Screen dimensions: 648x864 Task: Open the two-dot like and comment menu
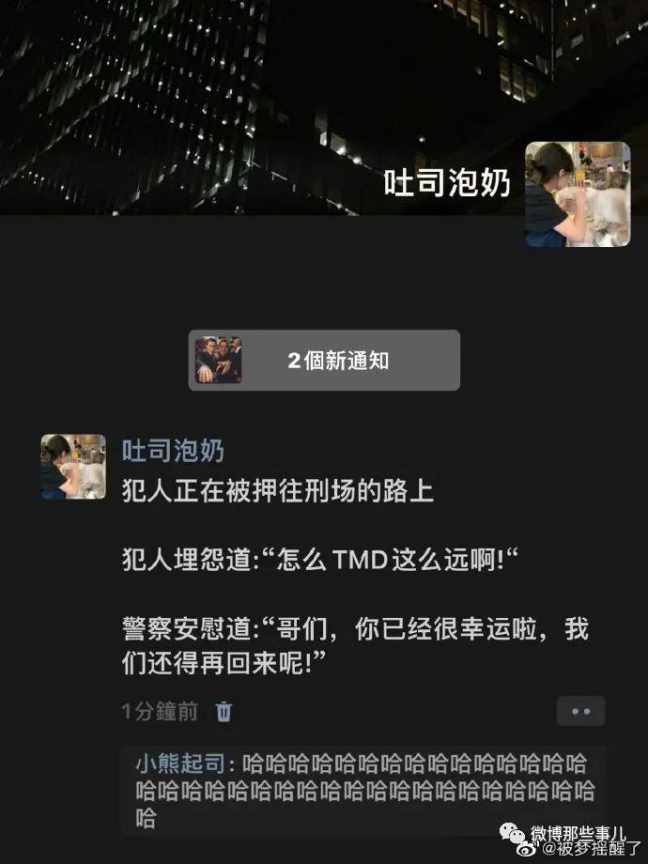581,711
